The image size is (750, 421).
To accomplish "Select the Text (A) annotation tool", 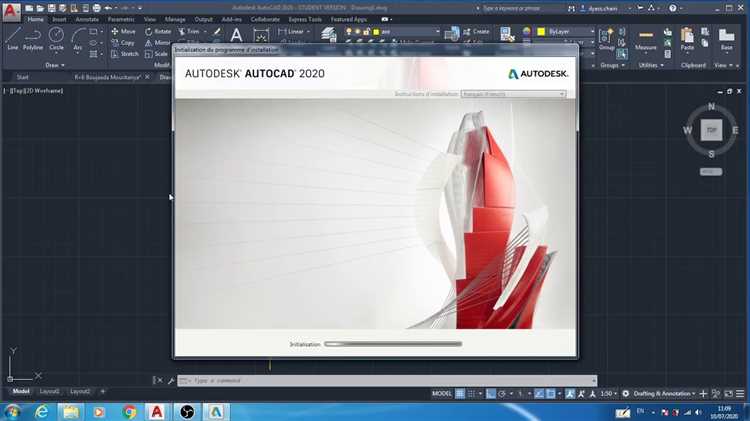I will [x=236, y=35].
